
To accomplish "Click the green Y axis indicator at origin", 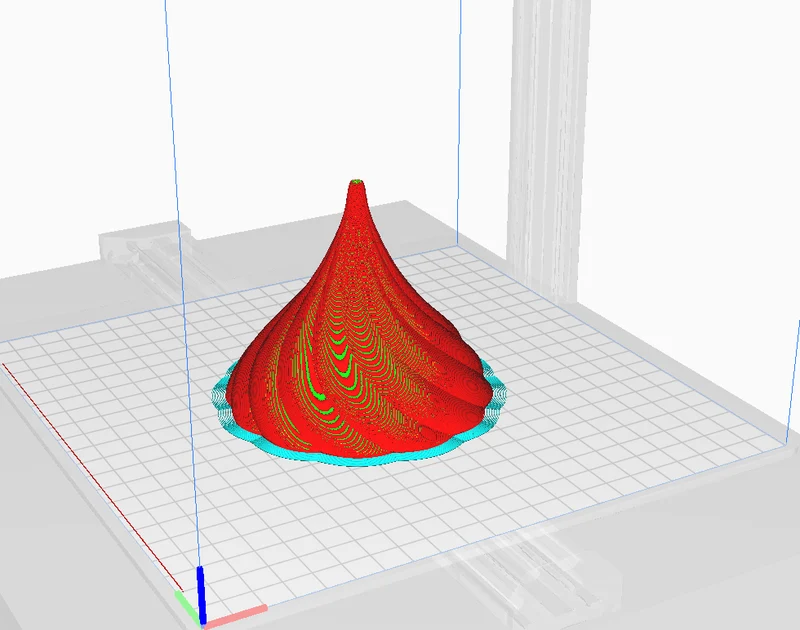I will 187,606.
